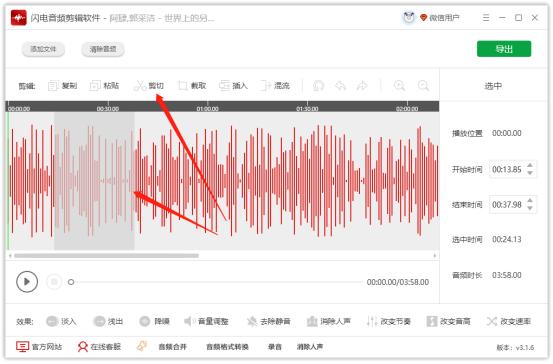Open 在线客服 (online support) link

[99, 347]
